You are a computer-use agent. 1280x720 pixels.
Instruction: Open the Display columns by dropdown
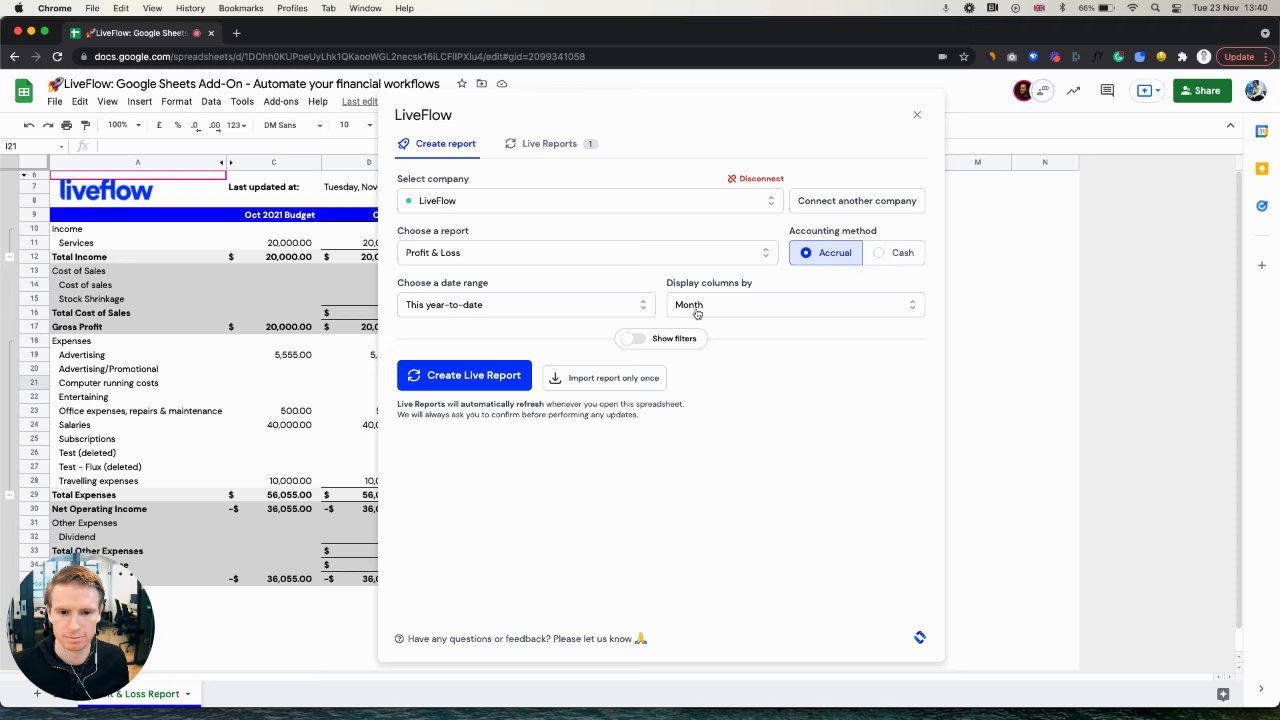point(796,305)
